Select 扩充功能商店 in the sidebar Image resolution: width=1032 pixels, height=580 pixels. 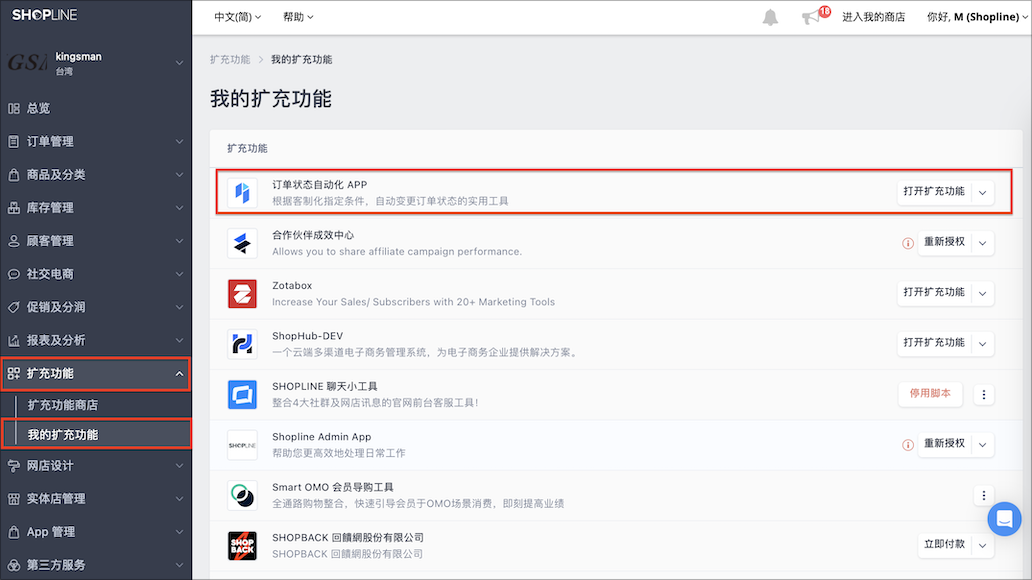coord(63,405)
